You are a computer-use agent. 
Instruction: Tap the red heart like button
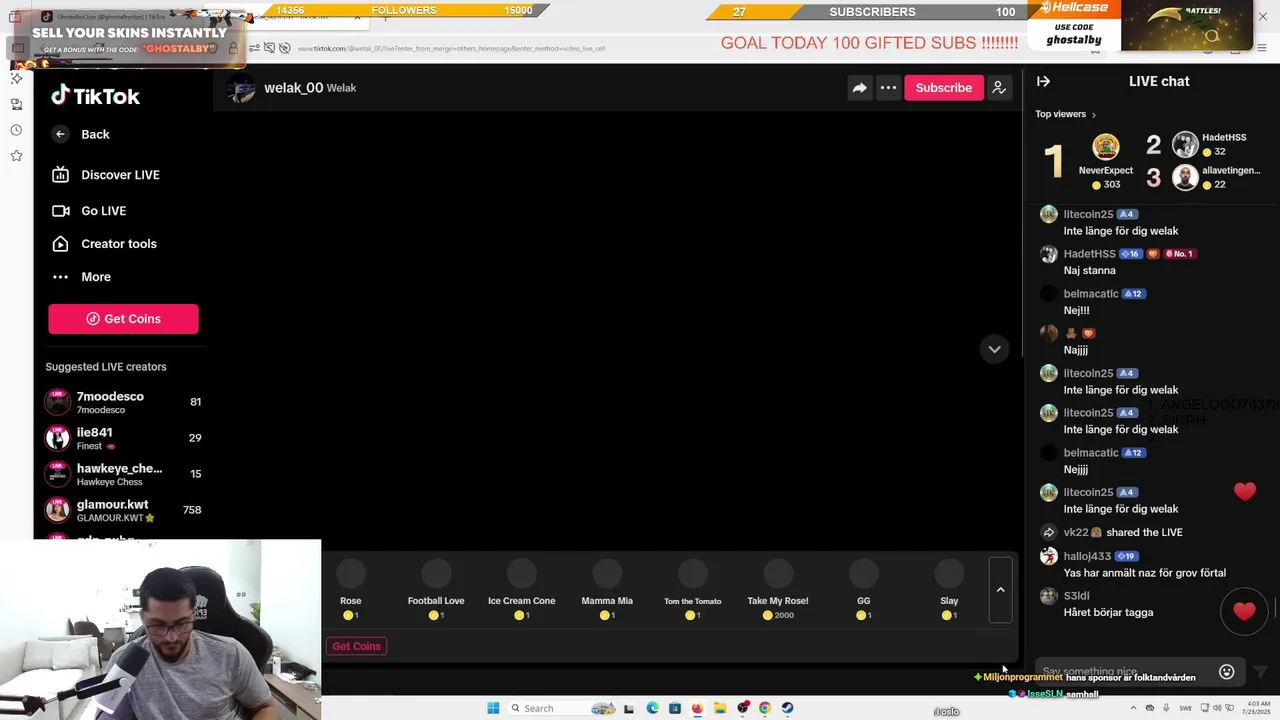click(1244, 611)
